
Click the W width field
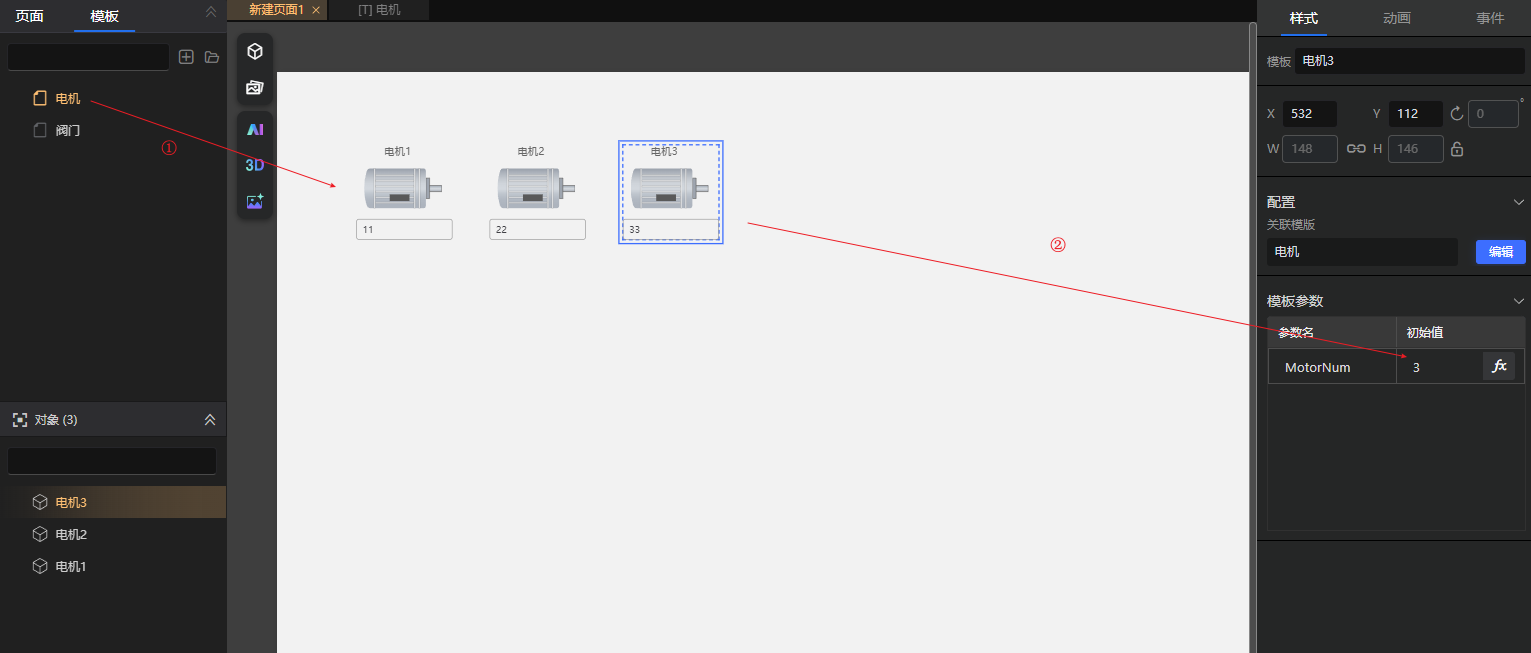click(x=1310, y=148)
